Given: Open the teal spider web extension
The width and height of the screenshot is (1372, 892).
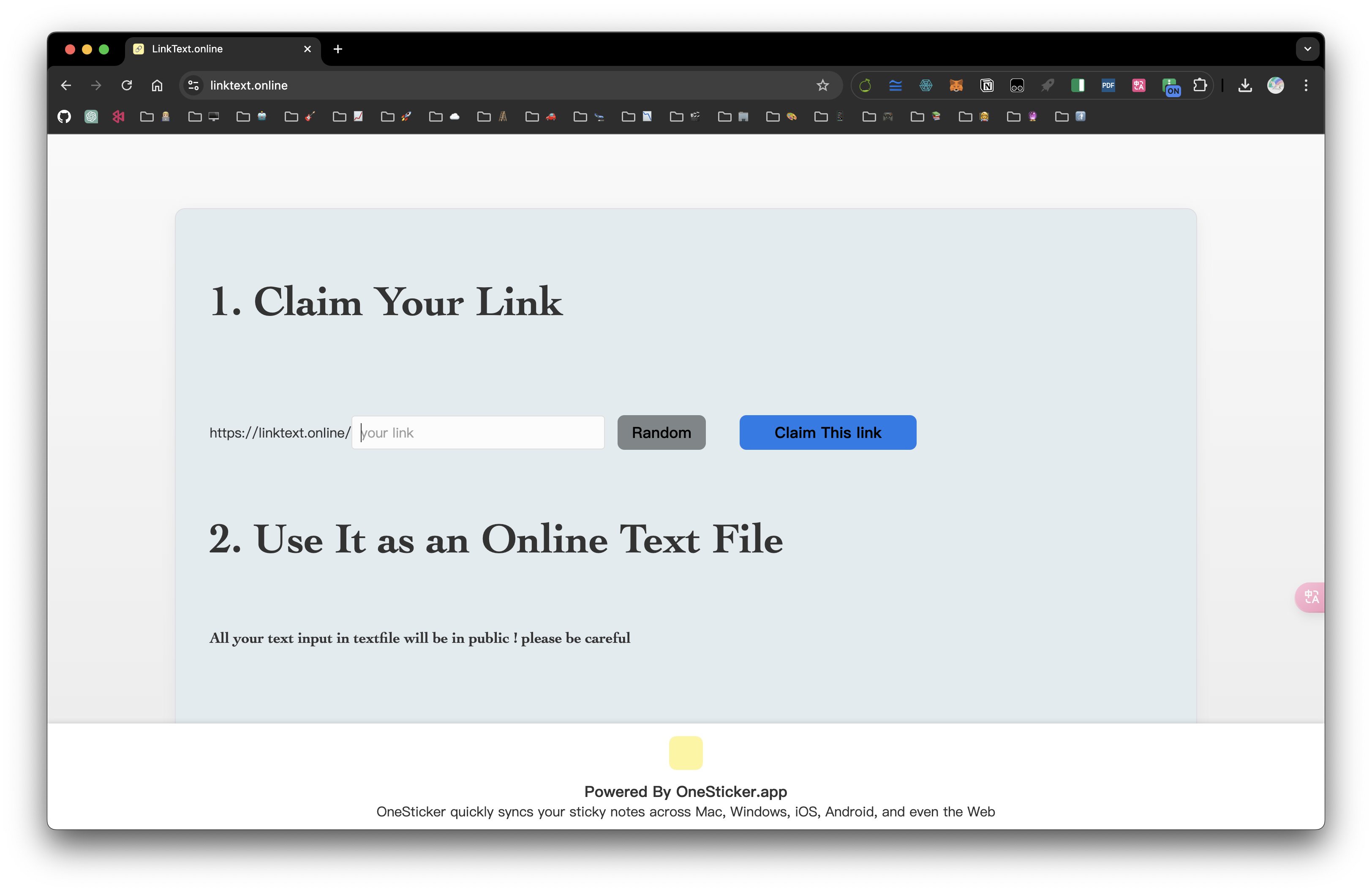Looking at the screenshot, I should (x=926, y=85).
